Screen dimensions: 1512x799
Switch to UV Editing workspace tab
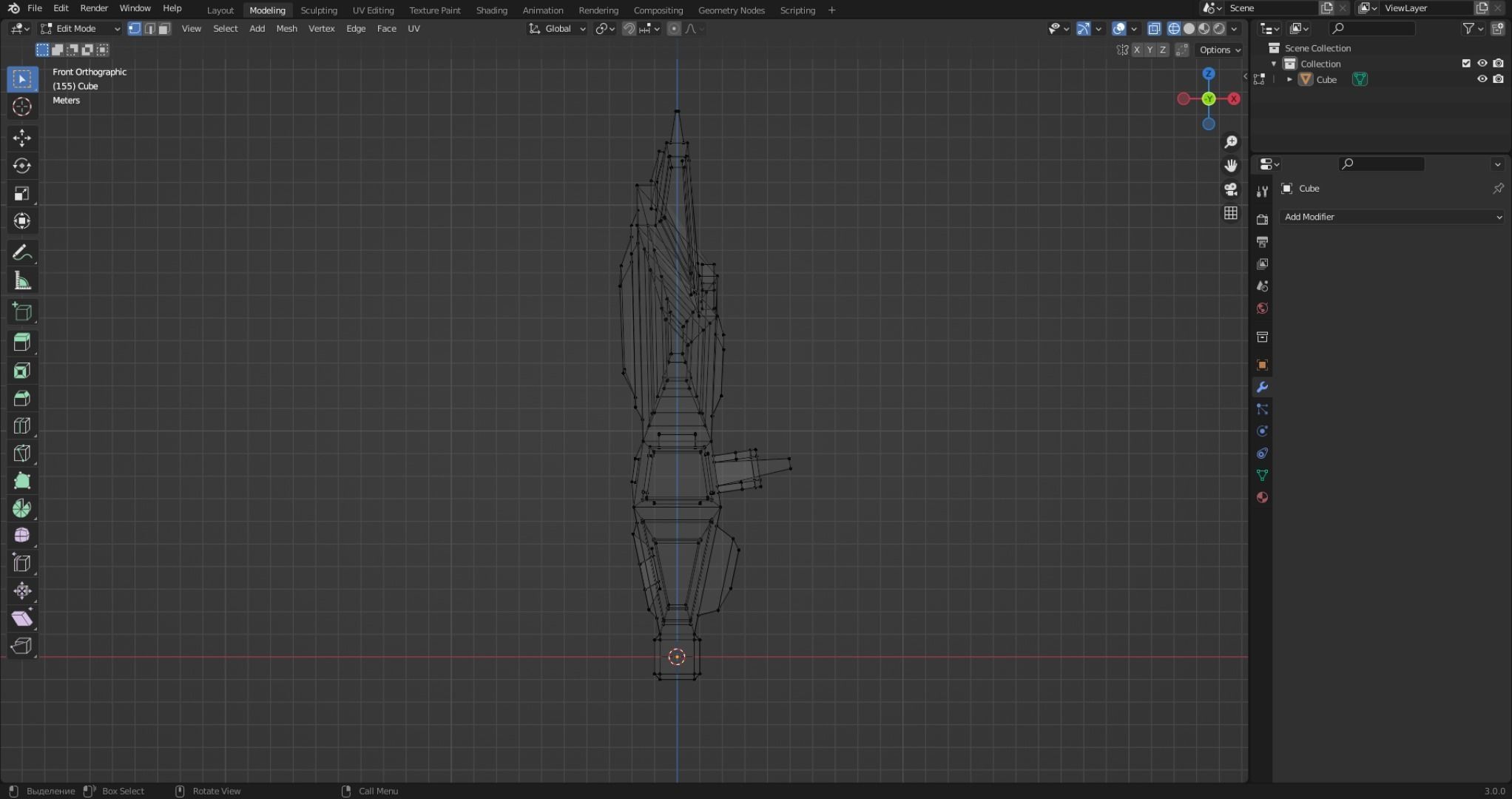373,10
